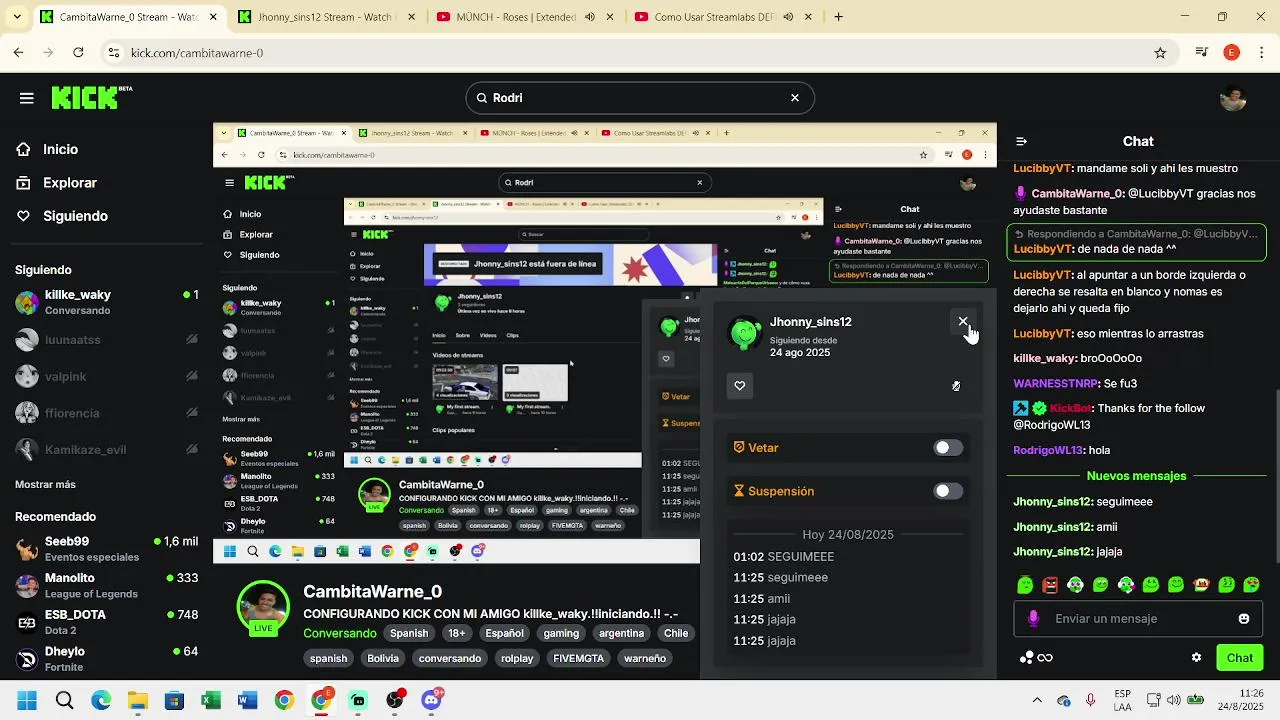Click the muted microphone icon on user card

point(956,386)
